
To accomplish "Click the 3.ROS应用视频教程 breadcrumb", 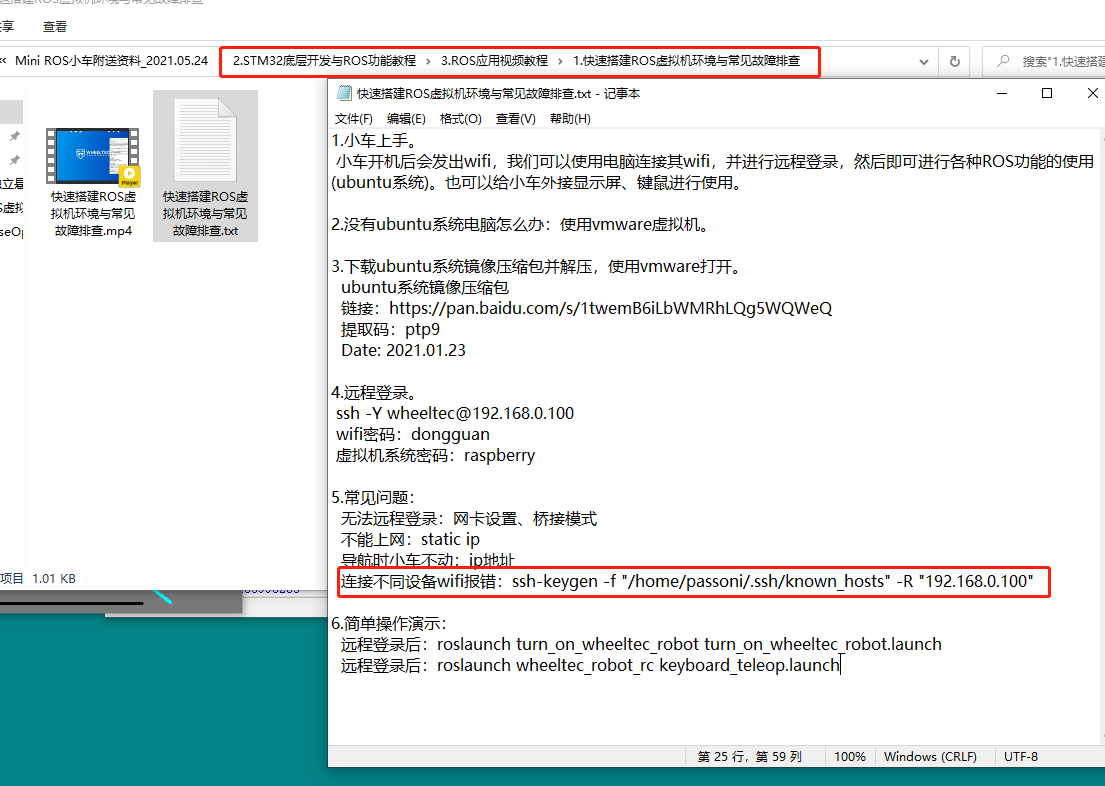I will (x=495, y=61).
